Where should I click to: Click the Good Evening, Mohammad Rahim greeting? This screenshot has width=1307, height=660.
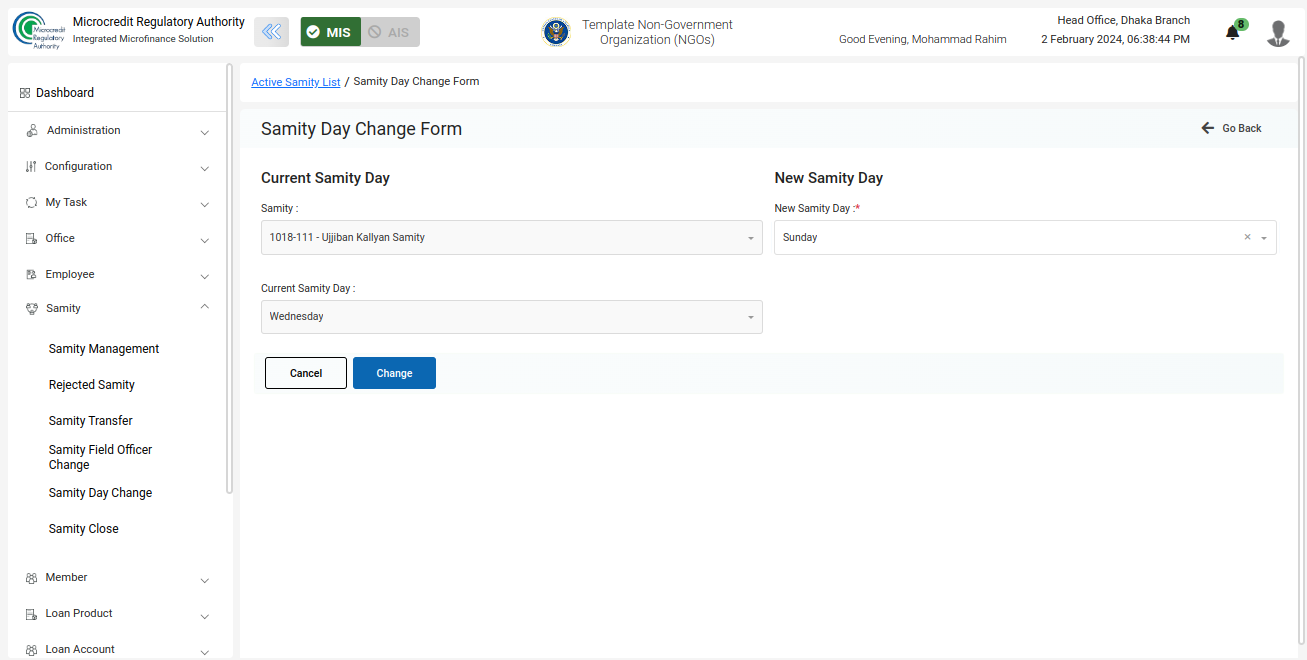923,40
